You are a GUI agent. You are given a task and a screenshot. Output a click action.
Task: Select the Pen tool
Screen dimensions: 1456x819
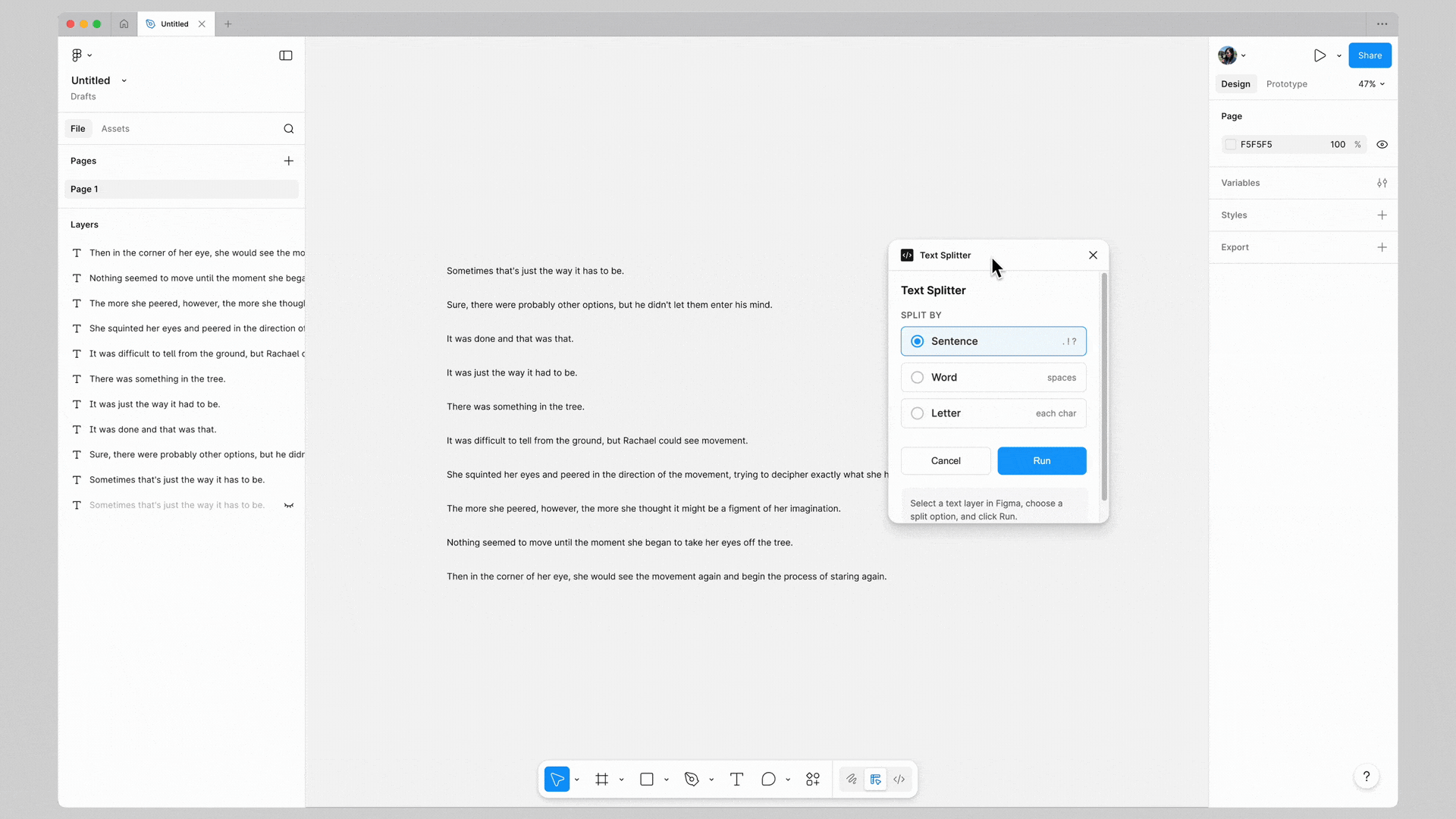coord(691,779)
